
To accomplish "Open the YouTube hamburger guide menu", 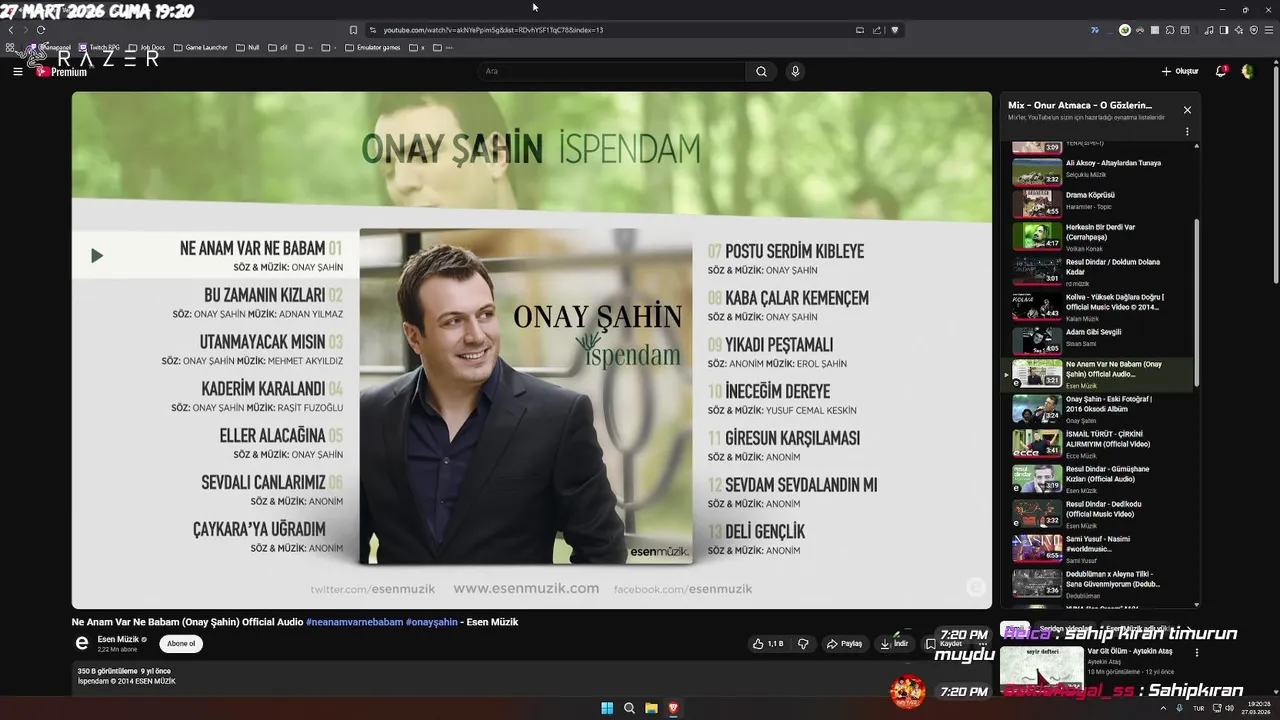I will [x=17, y=71].
